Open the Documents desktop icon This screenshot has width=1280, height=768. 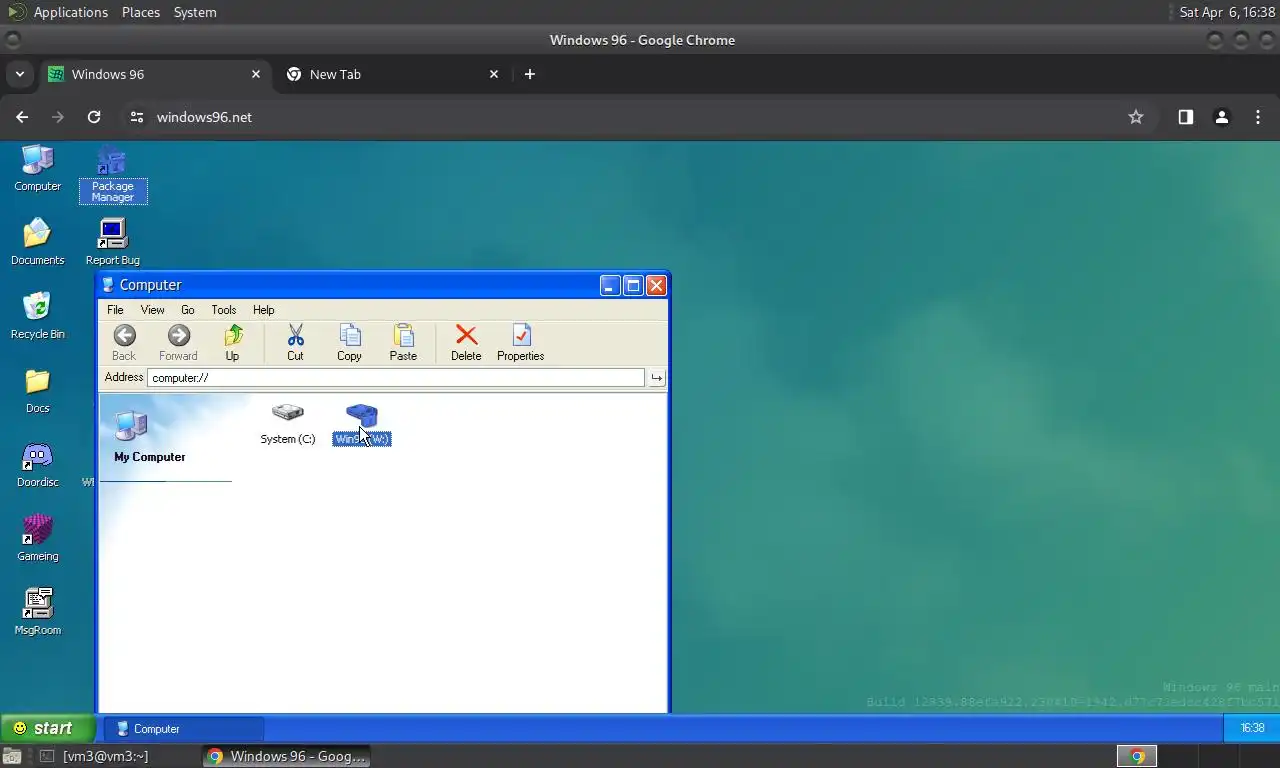coord(38,242)
